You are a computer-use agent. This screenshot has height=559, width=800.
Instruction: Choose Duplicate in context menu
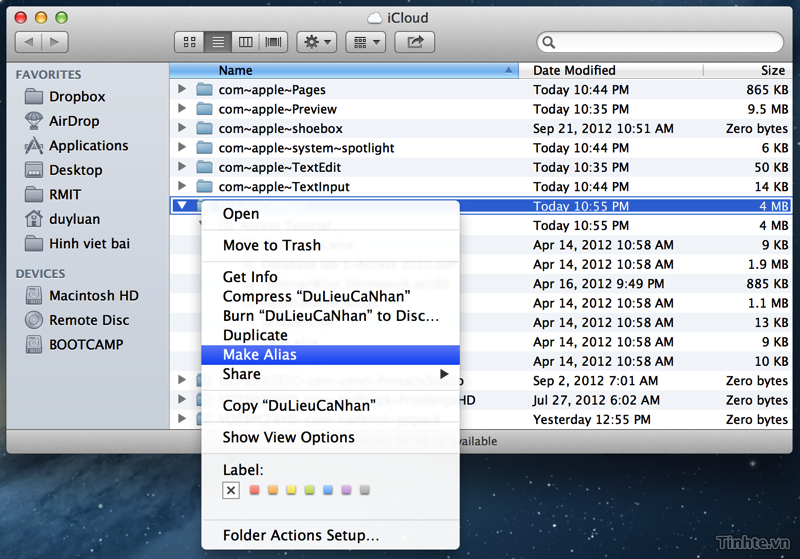331,335
